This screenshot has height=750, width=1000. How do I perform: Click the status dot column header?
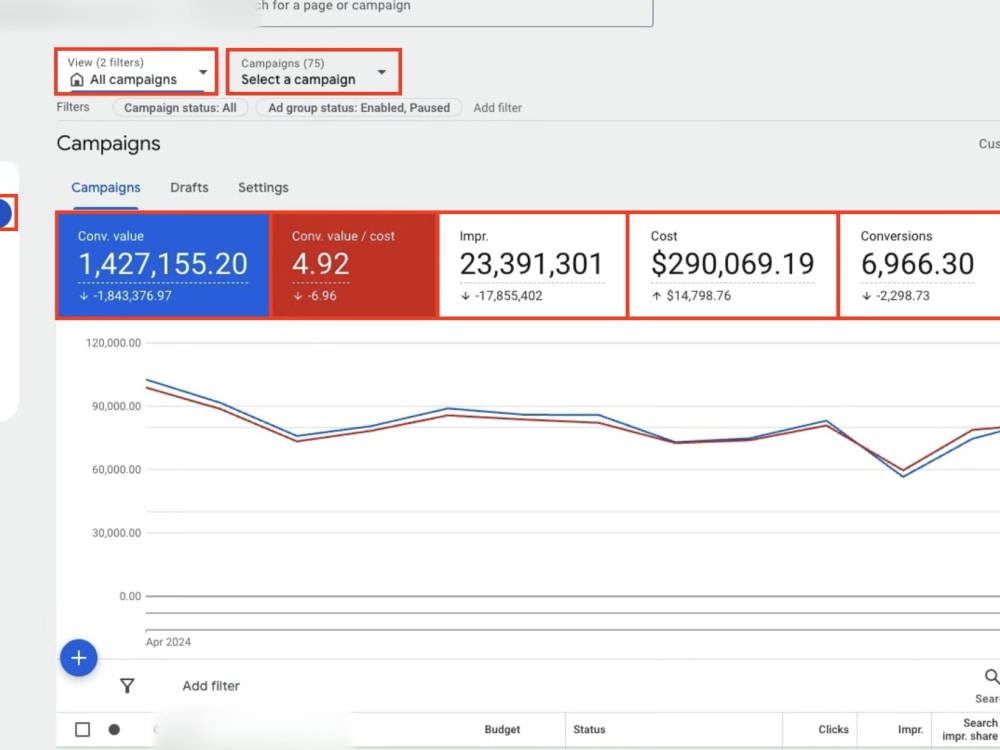coord(114,730)
